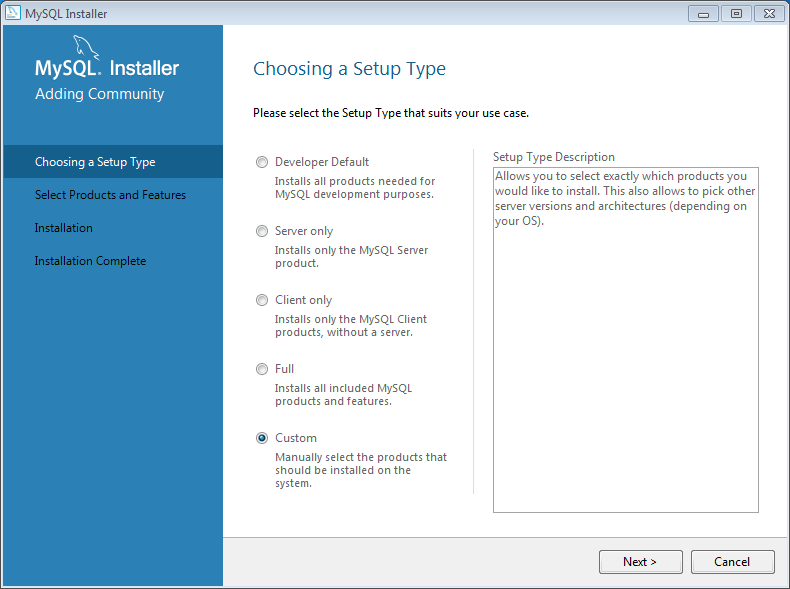Select the Client only radio option

(x=262, y=300)
